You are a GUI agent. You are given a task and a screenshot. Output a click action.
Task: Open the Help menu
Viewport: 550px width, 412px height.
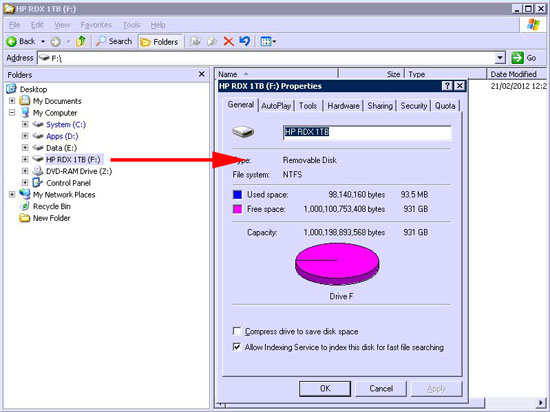click(158, 25)
